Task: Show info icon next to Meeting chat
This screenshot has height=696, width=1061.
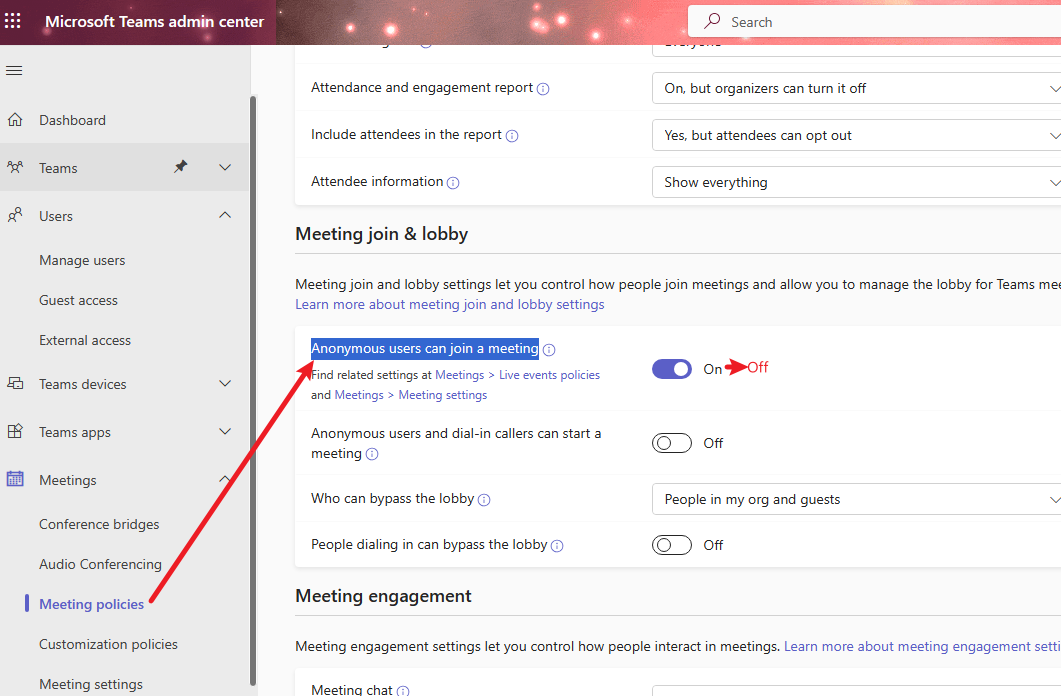Action: pyautogui.click(x=403, y=691)
